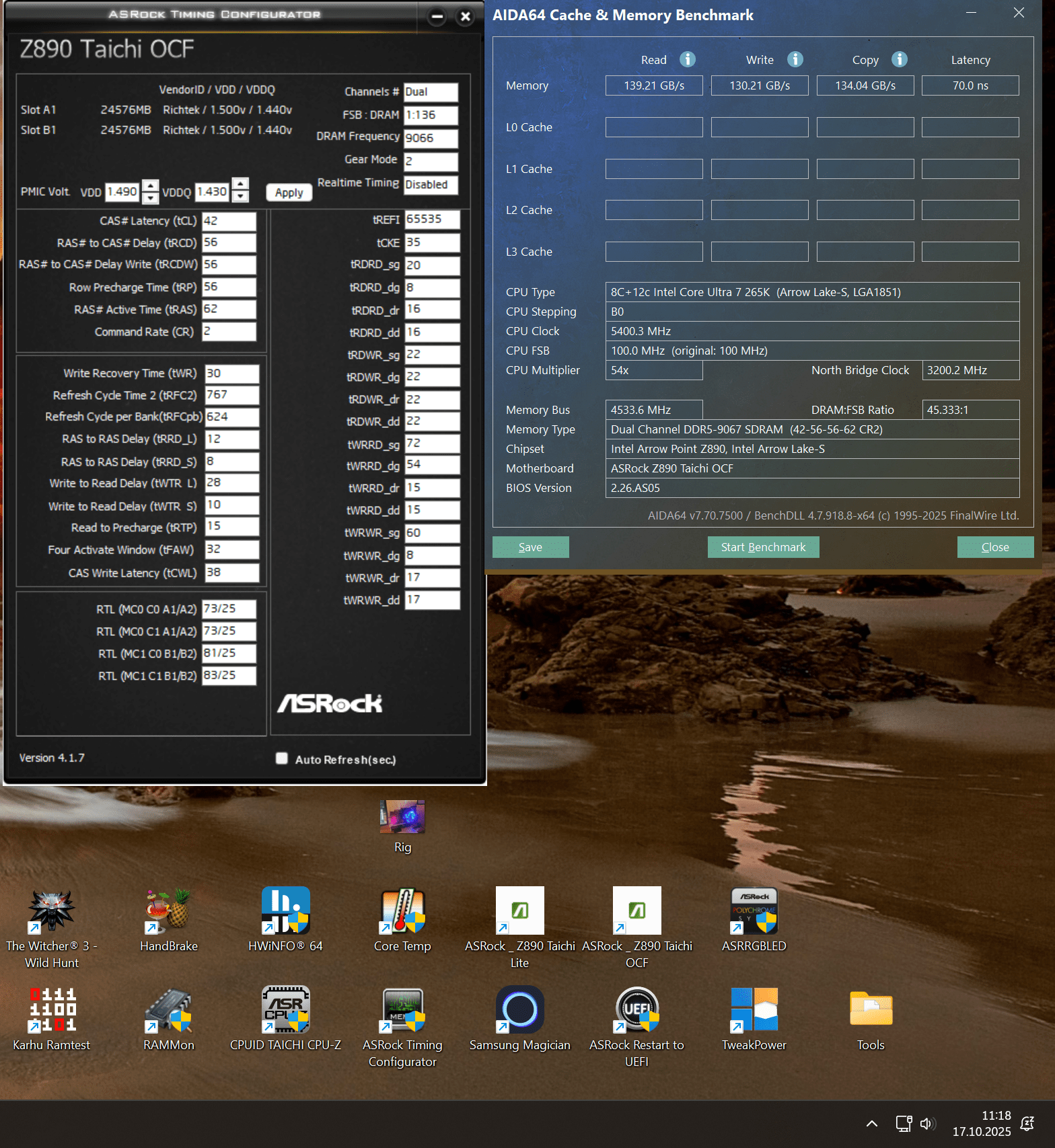Open network status tray icon
Screen dimensions: 1055x1148
click(x=904, y=1123)
